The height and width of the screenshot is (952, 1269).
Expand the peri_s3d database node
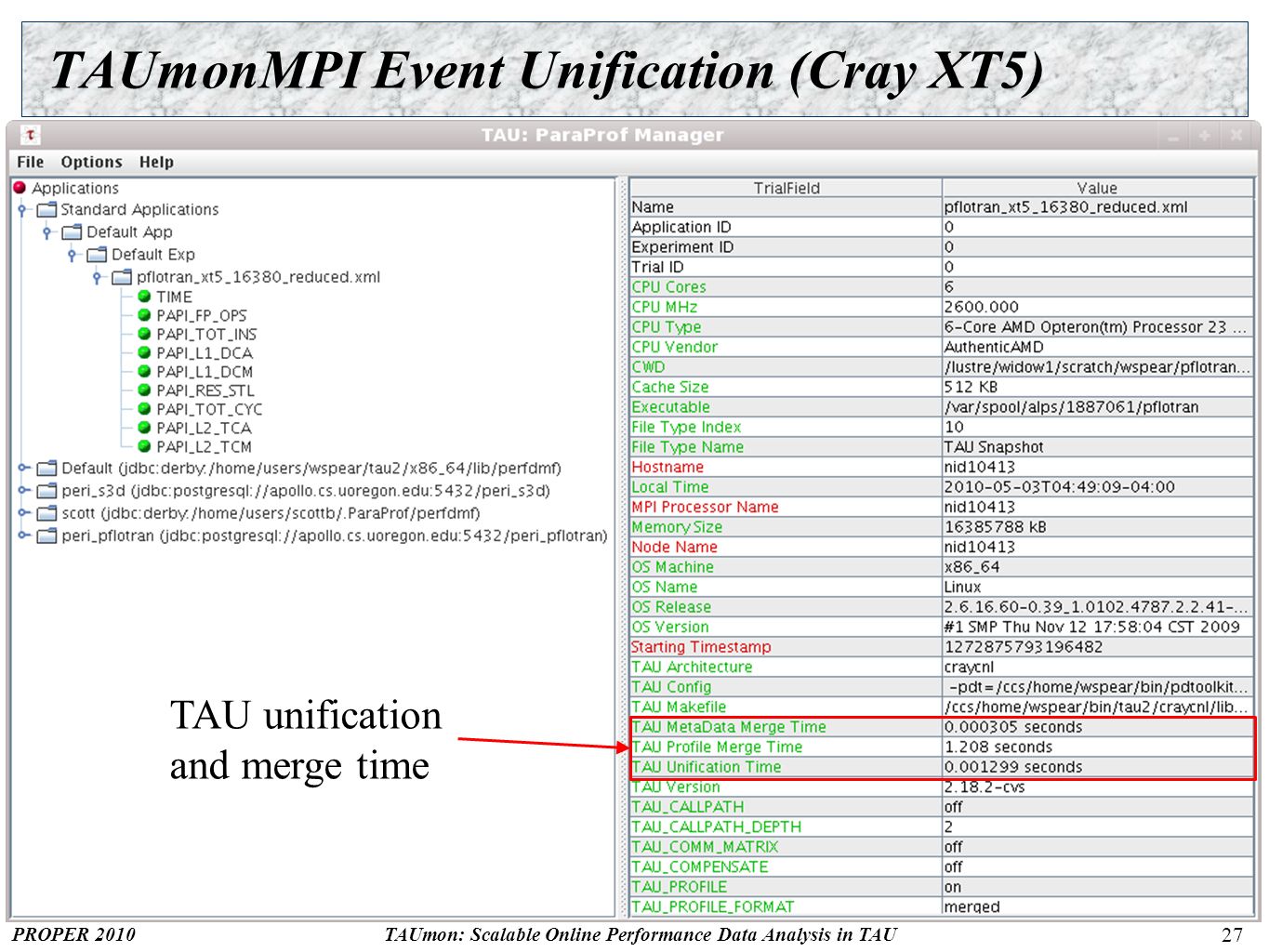(24, 490)
